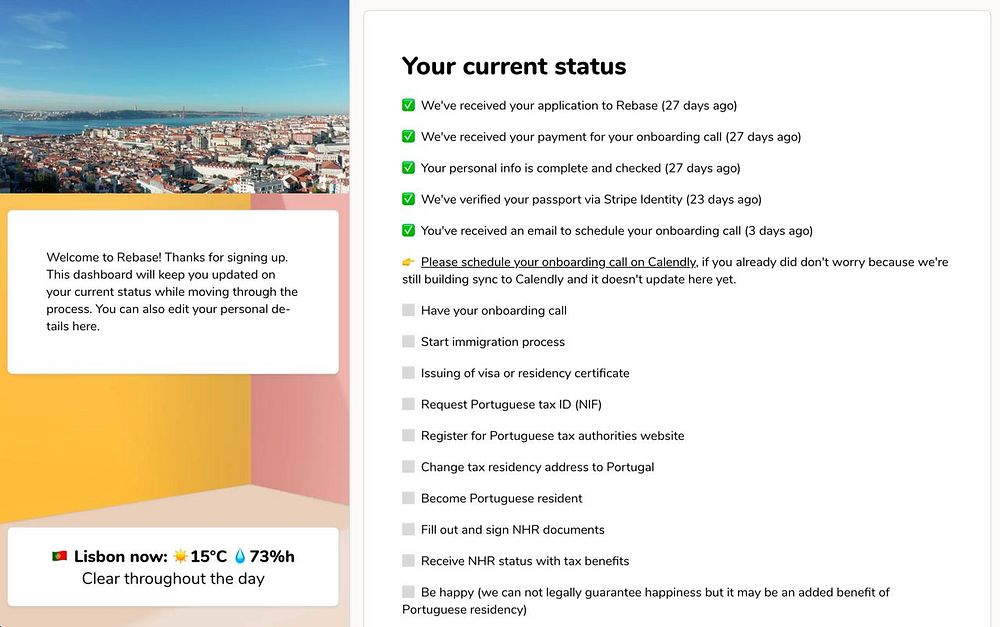Check the Start immigration process box
The height and width of the screenshot is (627, 1000).
(x=408, y=341)
